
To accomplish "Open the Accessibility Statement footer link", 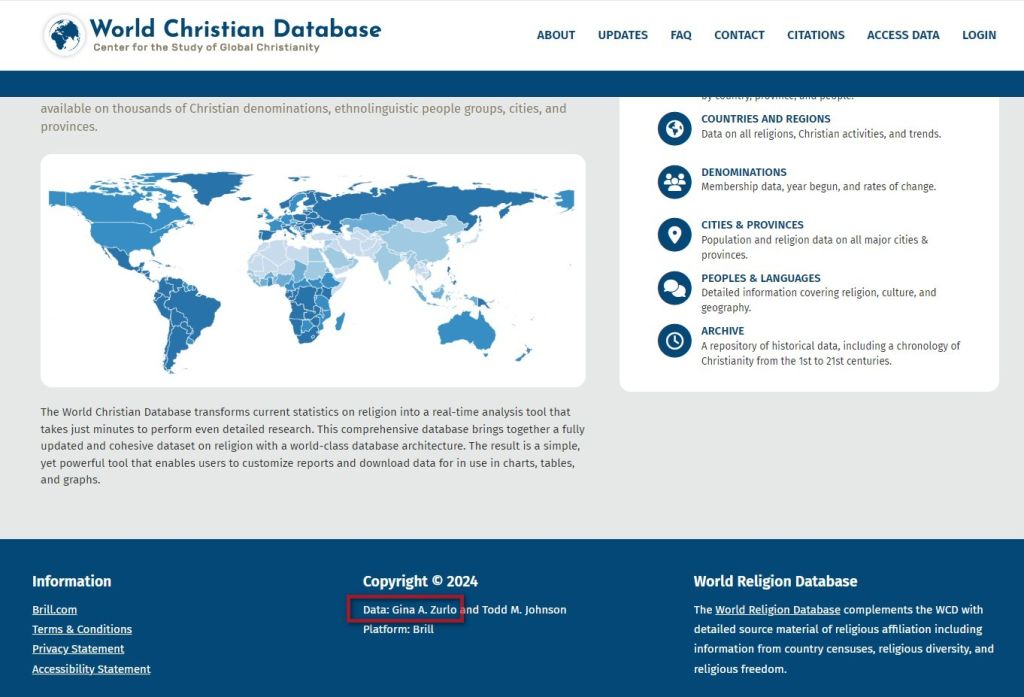I will coord(91,669).
